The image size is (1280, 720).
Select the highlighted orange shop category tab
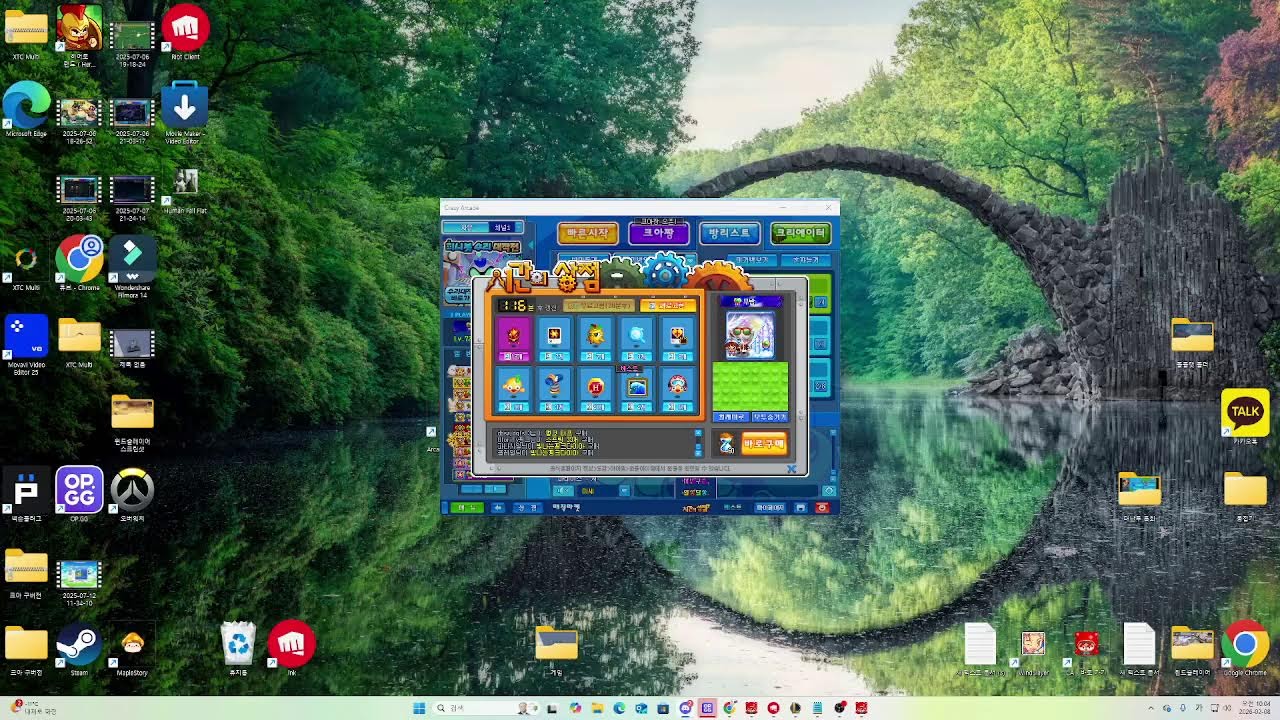coord(669,306)
